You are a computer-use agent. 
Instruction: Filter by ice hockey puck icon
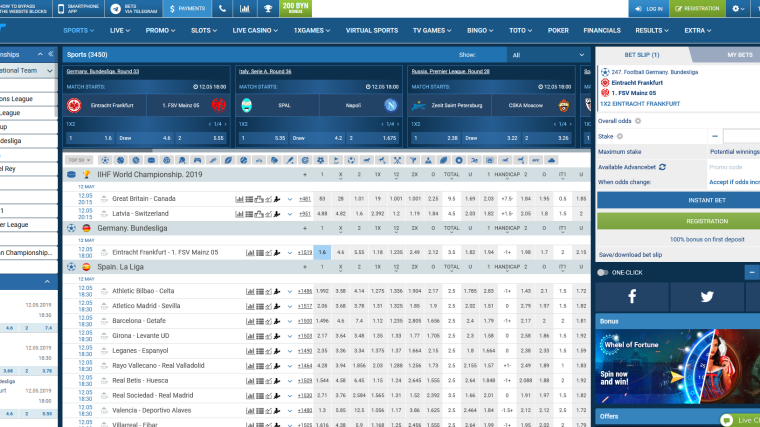(x=151, y=160)
